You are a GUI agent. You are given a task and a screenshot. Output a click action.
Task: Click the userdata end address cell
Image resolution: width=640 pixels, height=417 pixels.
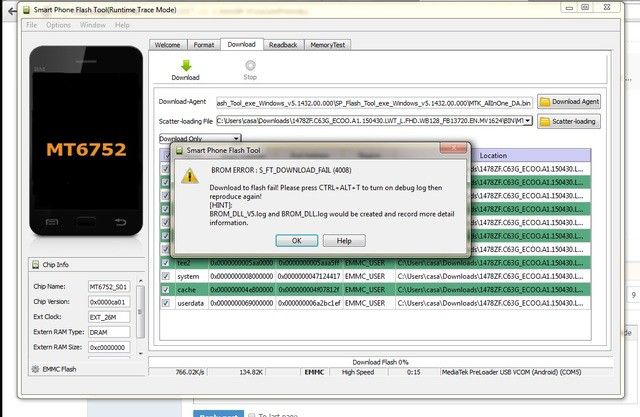click(x=309, y=303)
